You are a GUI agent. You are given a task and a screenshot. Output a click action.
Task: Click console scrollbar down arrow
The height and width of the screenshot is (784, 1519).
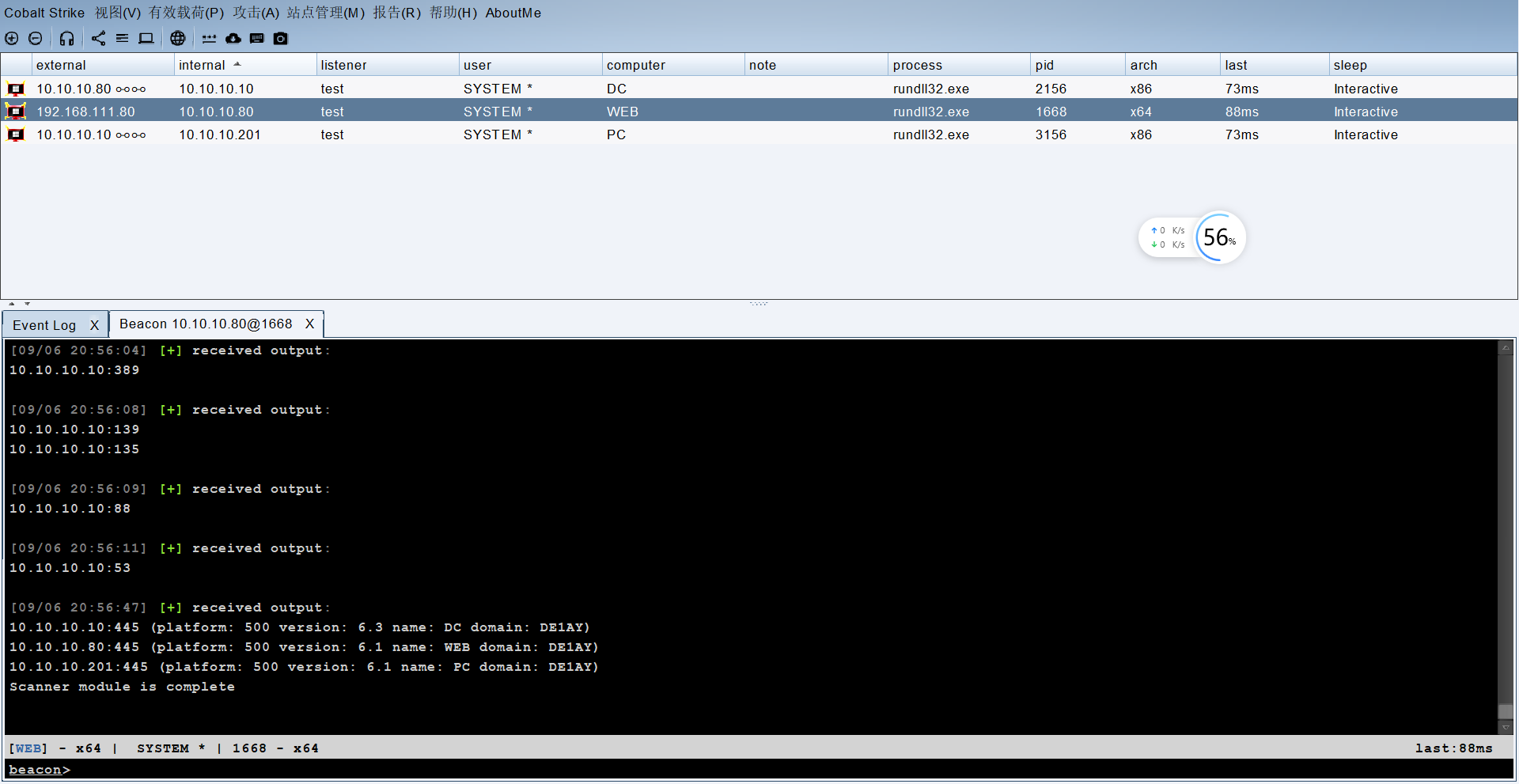pyautogui.click(x=1506, y=727)
